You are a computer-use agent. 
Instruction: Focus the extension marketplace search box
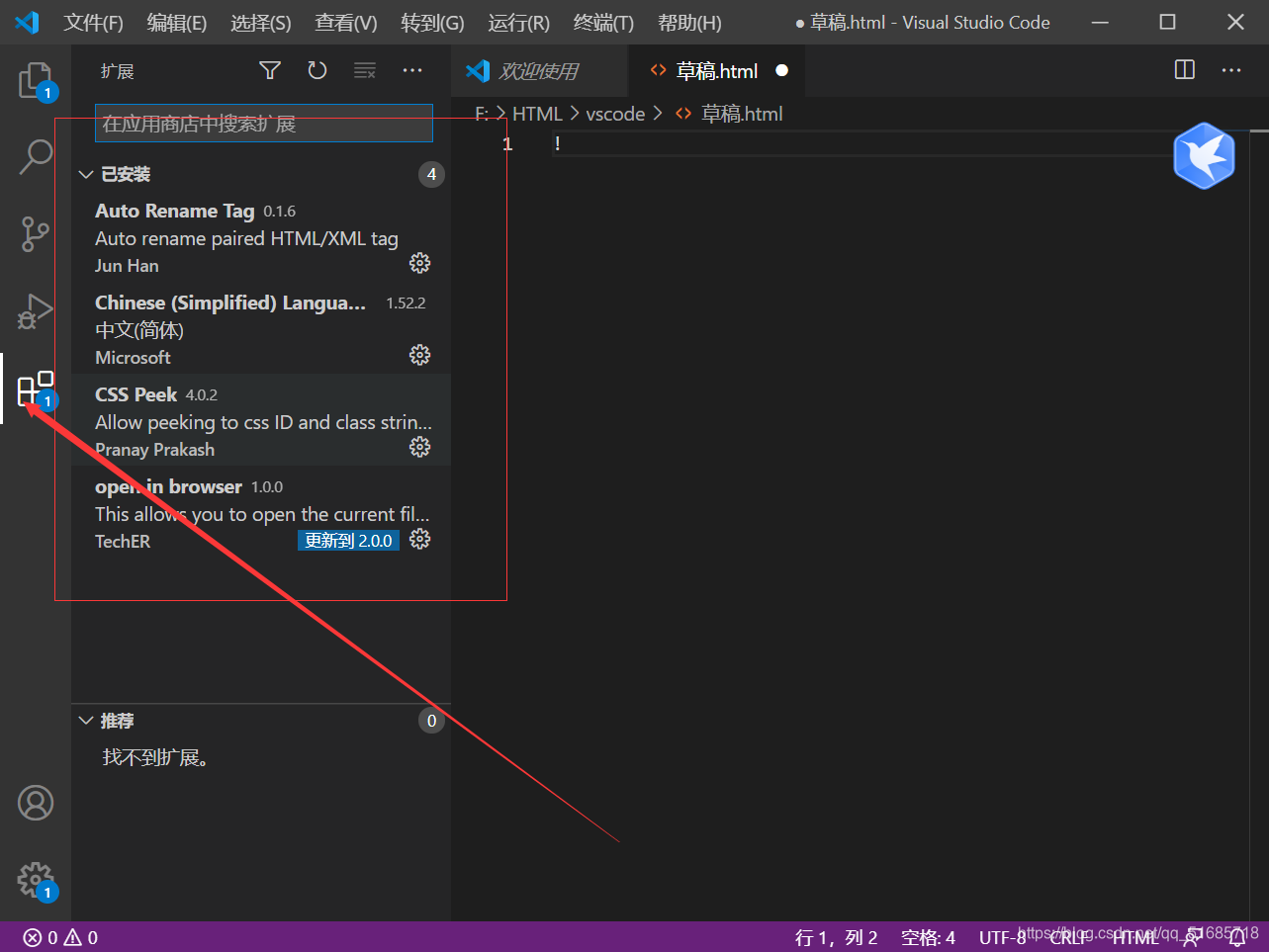click(x=264, y=124)
